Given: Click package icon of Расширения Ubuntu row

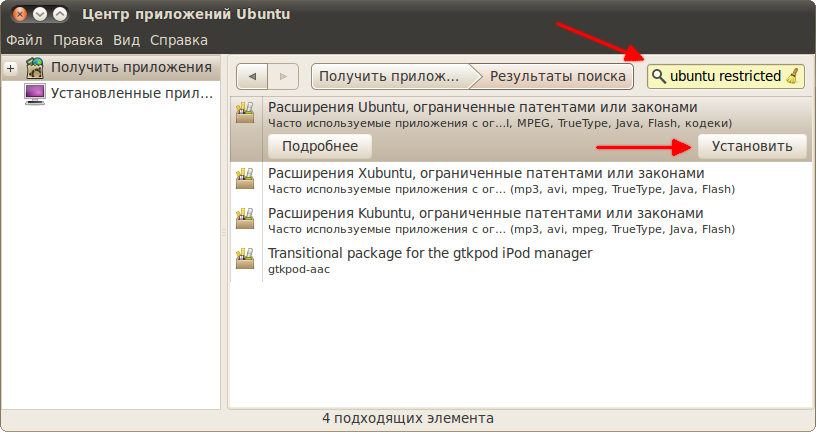Looking at the screenshot, I should pyautogui.click(x=245, y=113).
